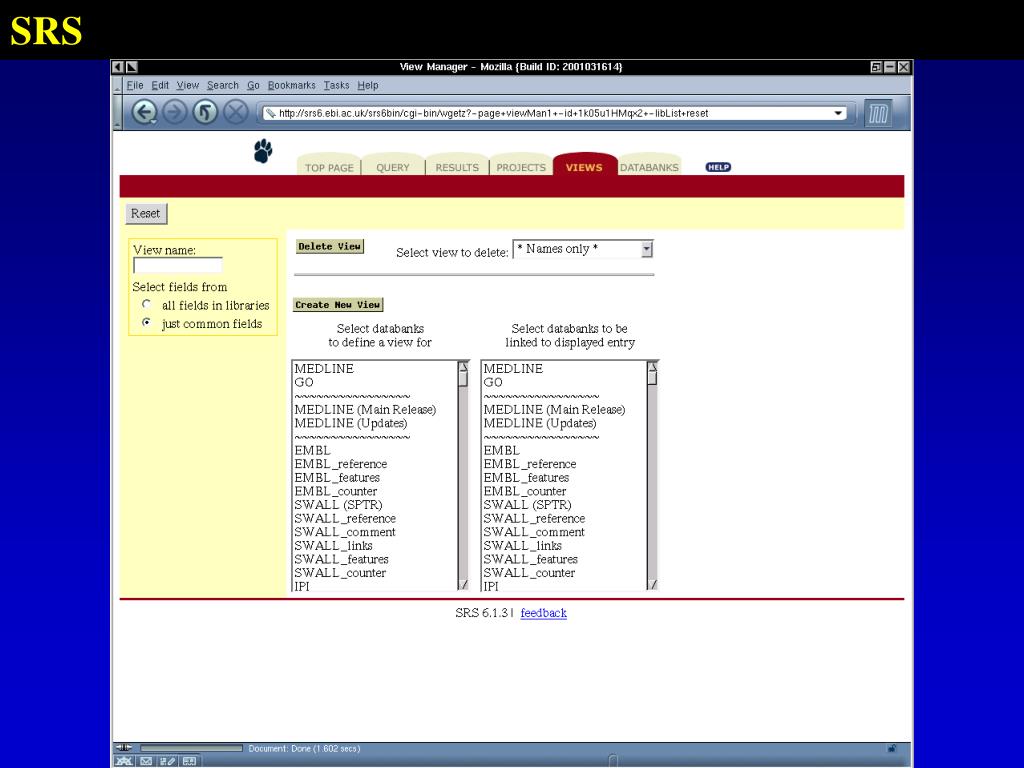Switch to the PROJECTS tab
The image size is (1024, 768).
[x=520, y=167]
